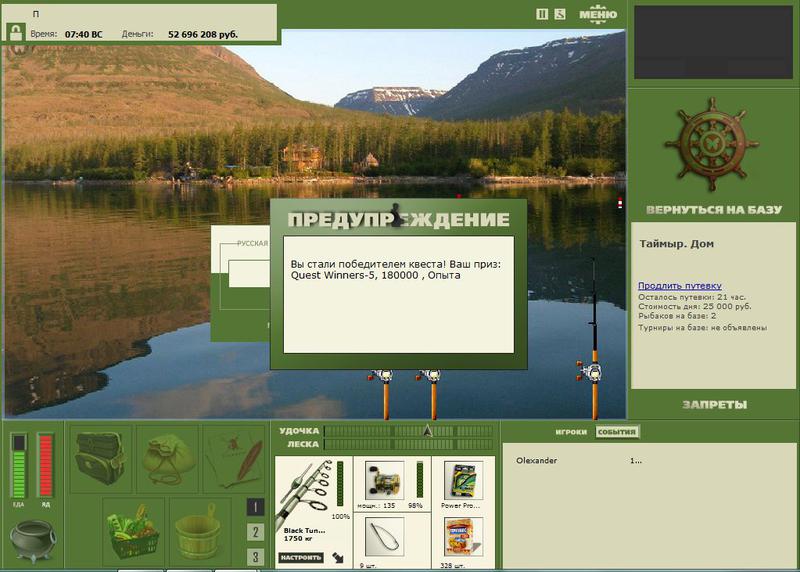This screenshot has width=800, height=572.
Task: Click the red ЯД gauge
Action: 45,466
